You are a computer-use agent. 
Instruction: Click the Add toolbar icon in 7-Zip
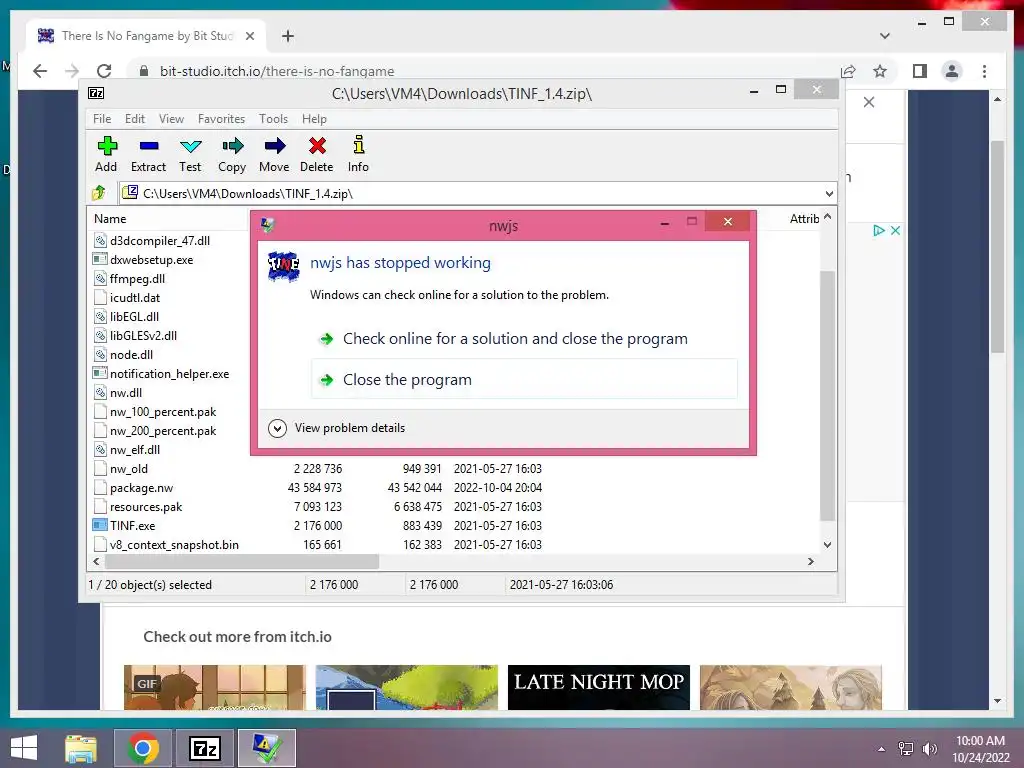point(106,146)
